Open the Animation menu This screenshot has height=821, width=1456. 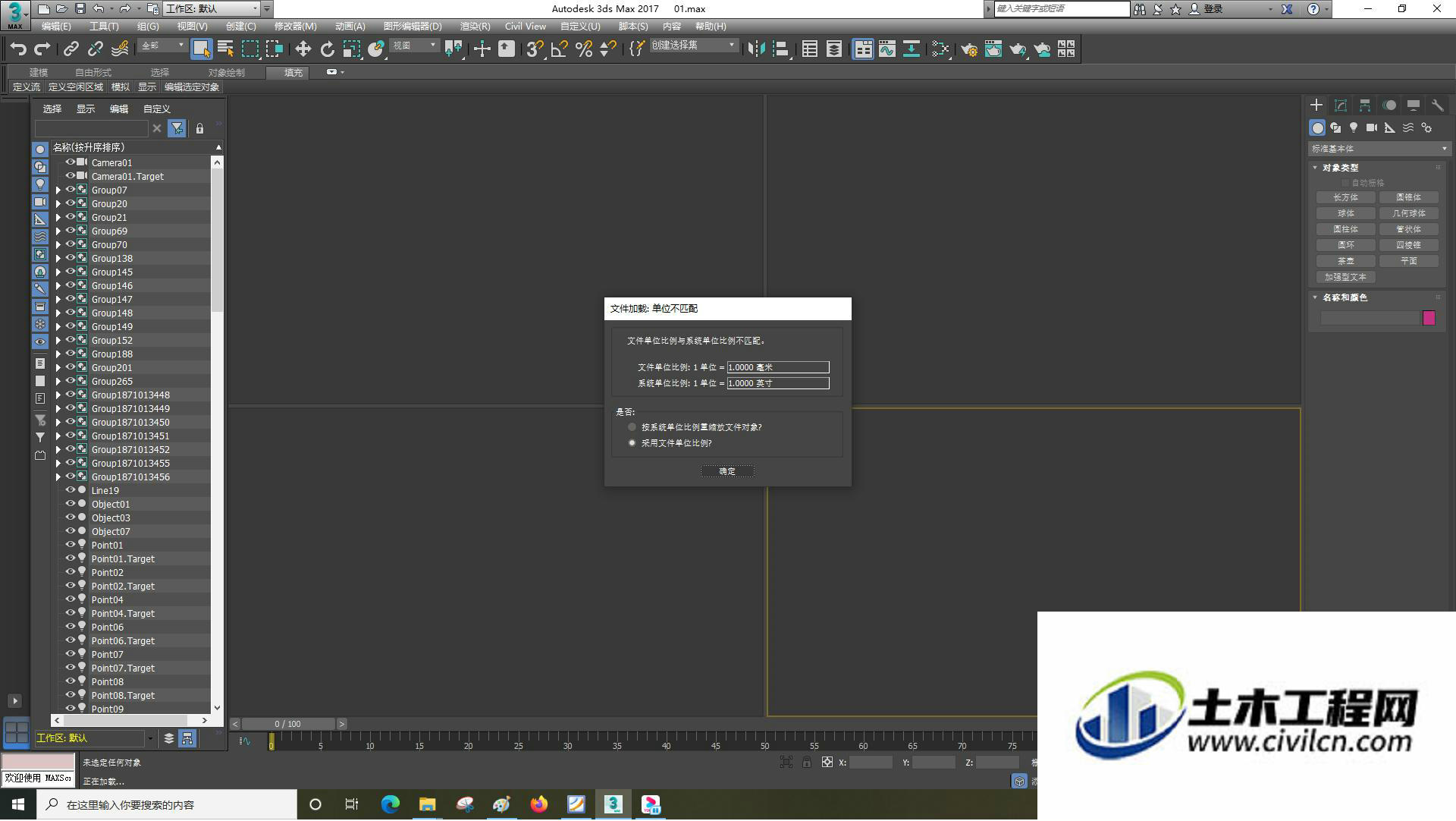pos(350,26)
